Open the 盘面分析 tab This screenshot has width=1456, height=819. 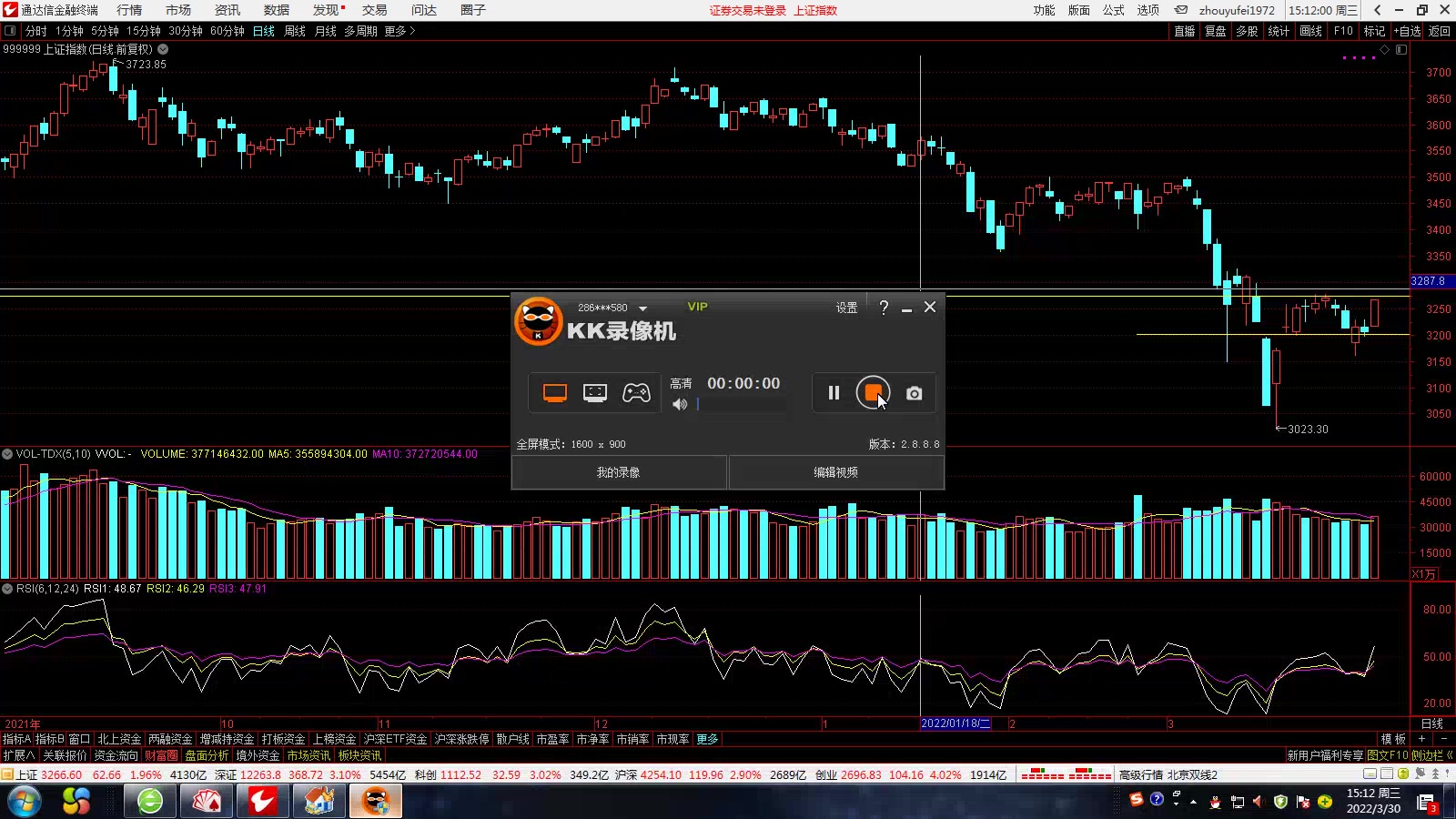pos(207,755)
